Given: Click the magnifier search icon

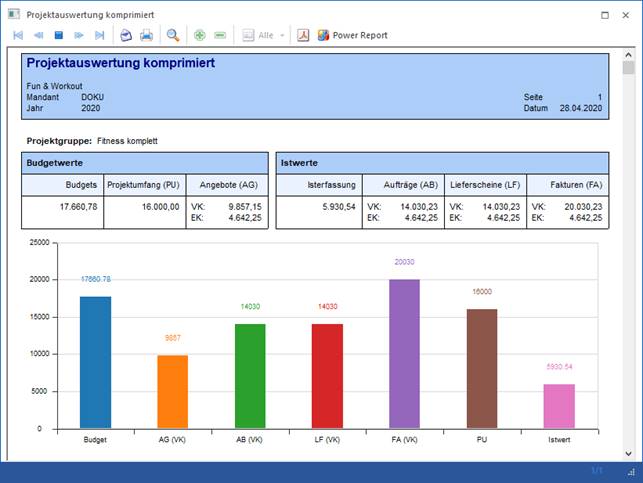Looking at the screenshot, I should (173, 35).
